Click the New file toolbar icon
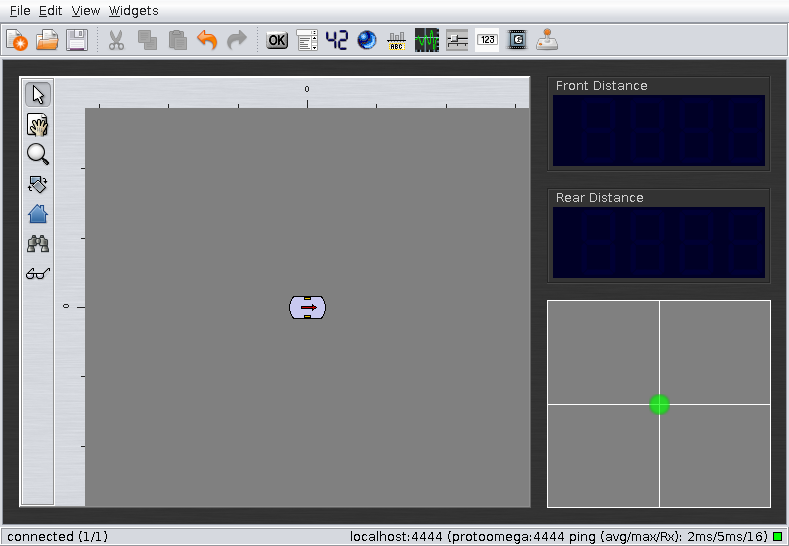Image resolution: width=789 pixels, height=546 pixels. (17, 40)
